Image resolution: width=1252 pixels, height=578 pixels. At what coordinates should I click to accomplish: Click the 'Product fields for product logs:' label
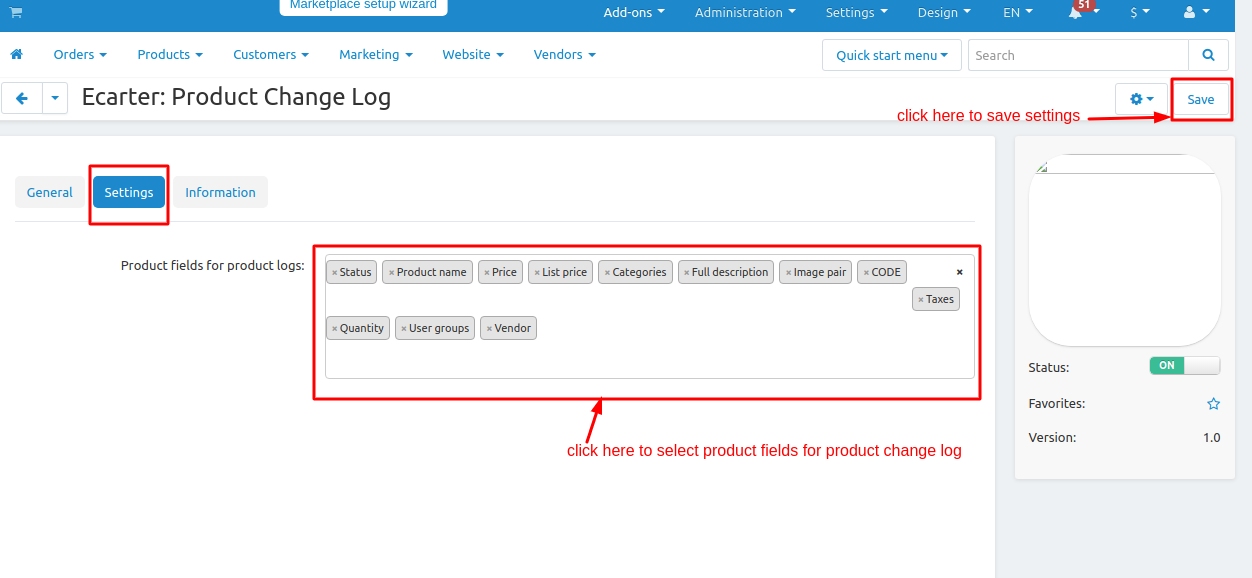(212, 266)
